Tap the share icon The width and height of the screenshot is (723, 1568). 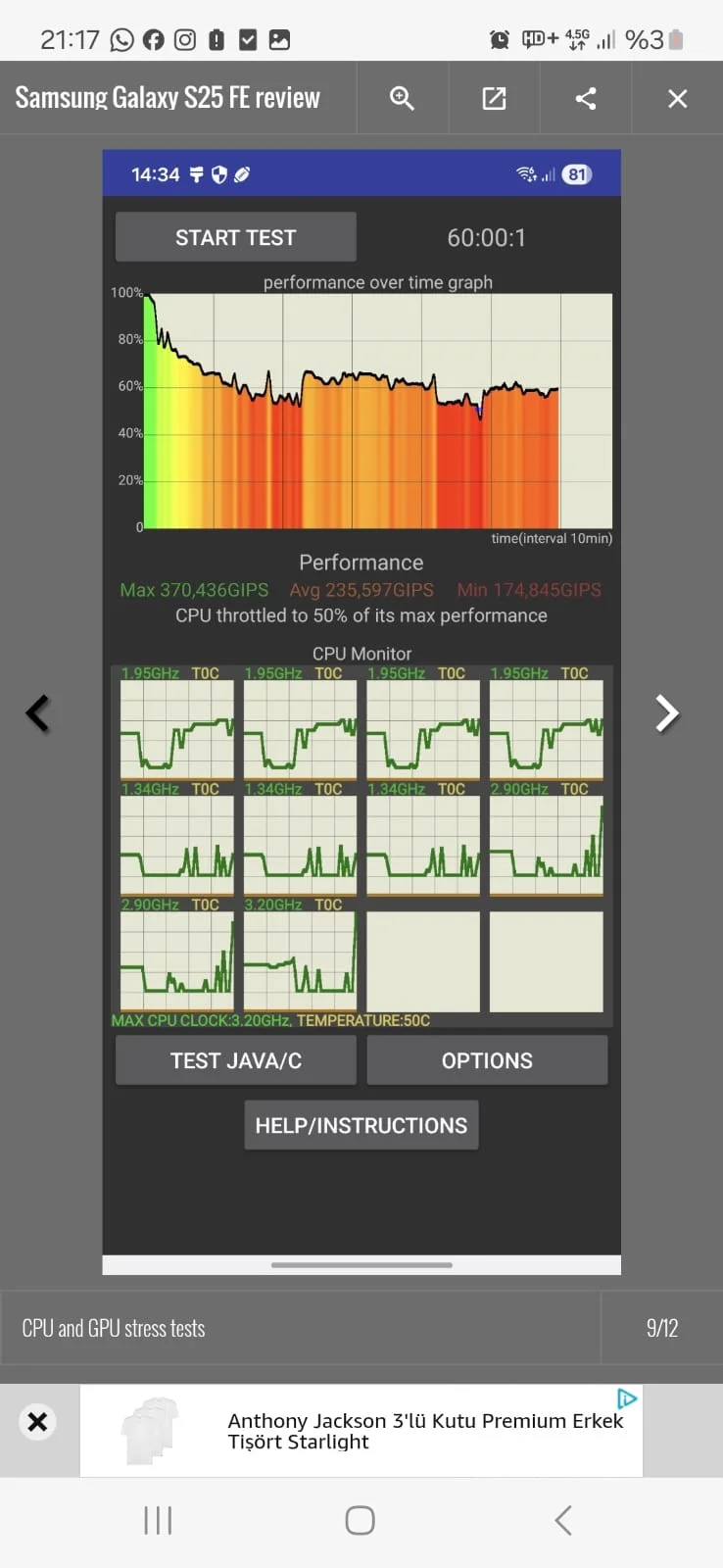pos(586,98)
